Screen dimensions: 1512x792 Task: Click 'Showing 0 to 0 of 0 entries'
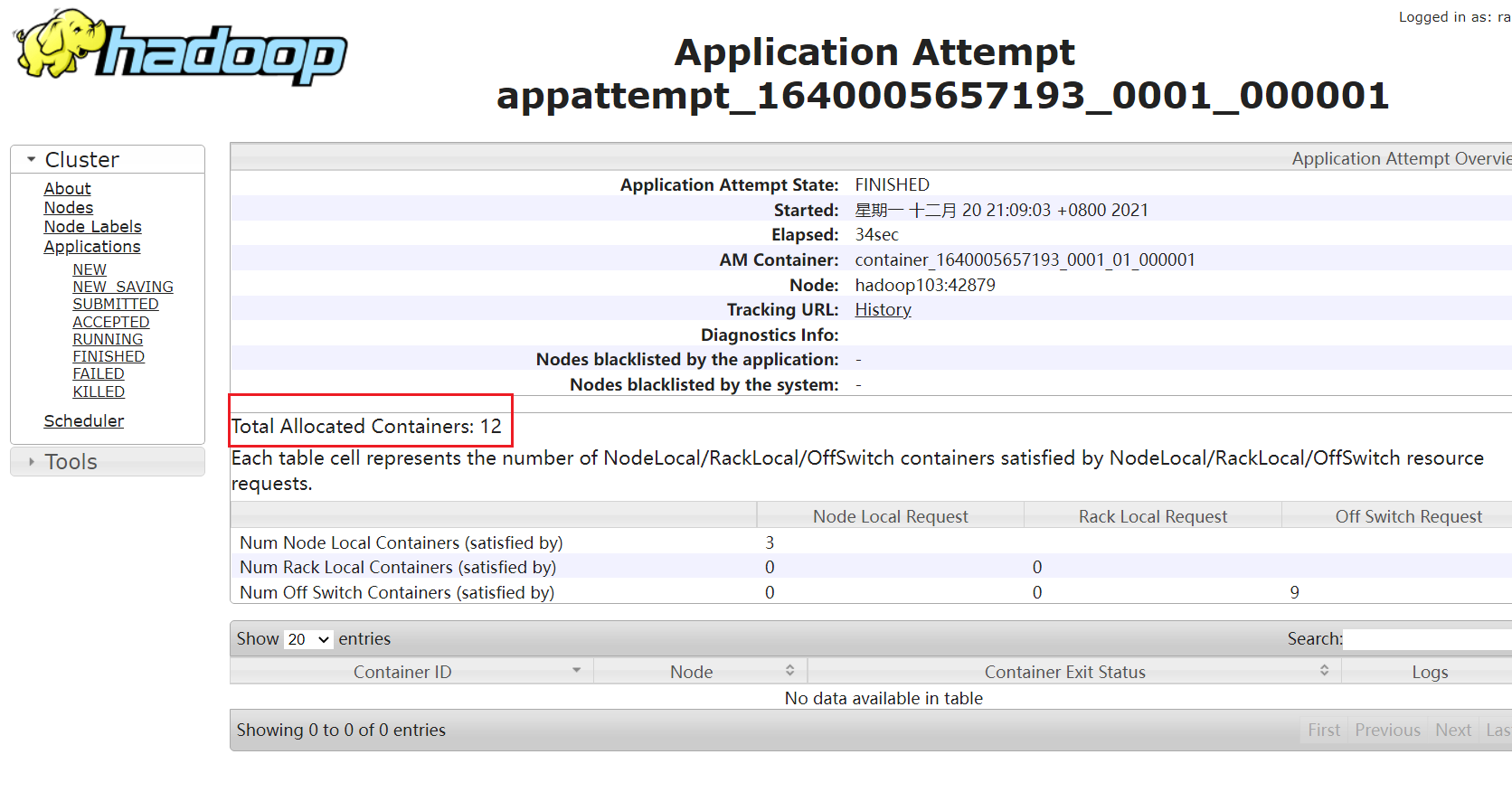tap(341, 730)
